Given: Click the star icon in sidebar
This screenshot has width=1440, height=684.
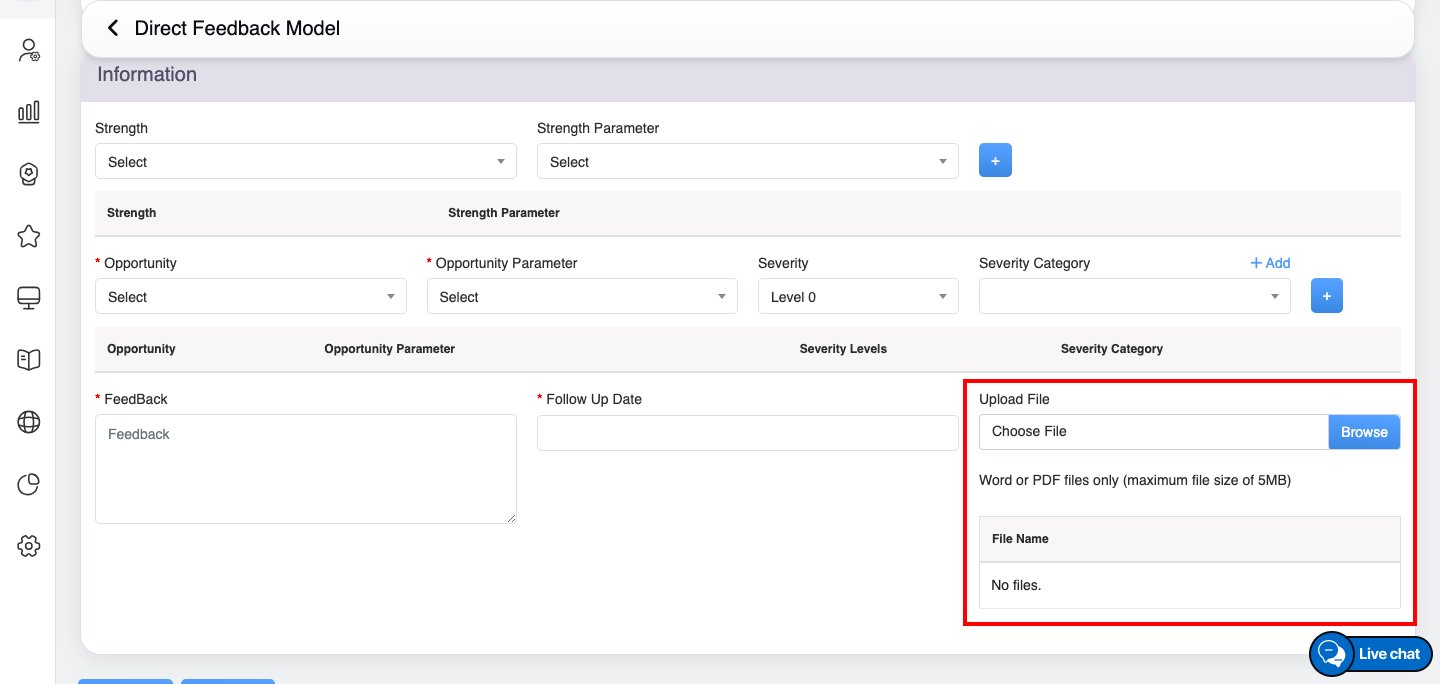Looking at the screenshot, I should (x=29, y=236).
